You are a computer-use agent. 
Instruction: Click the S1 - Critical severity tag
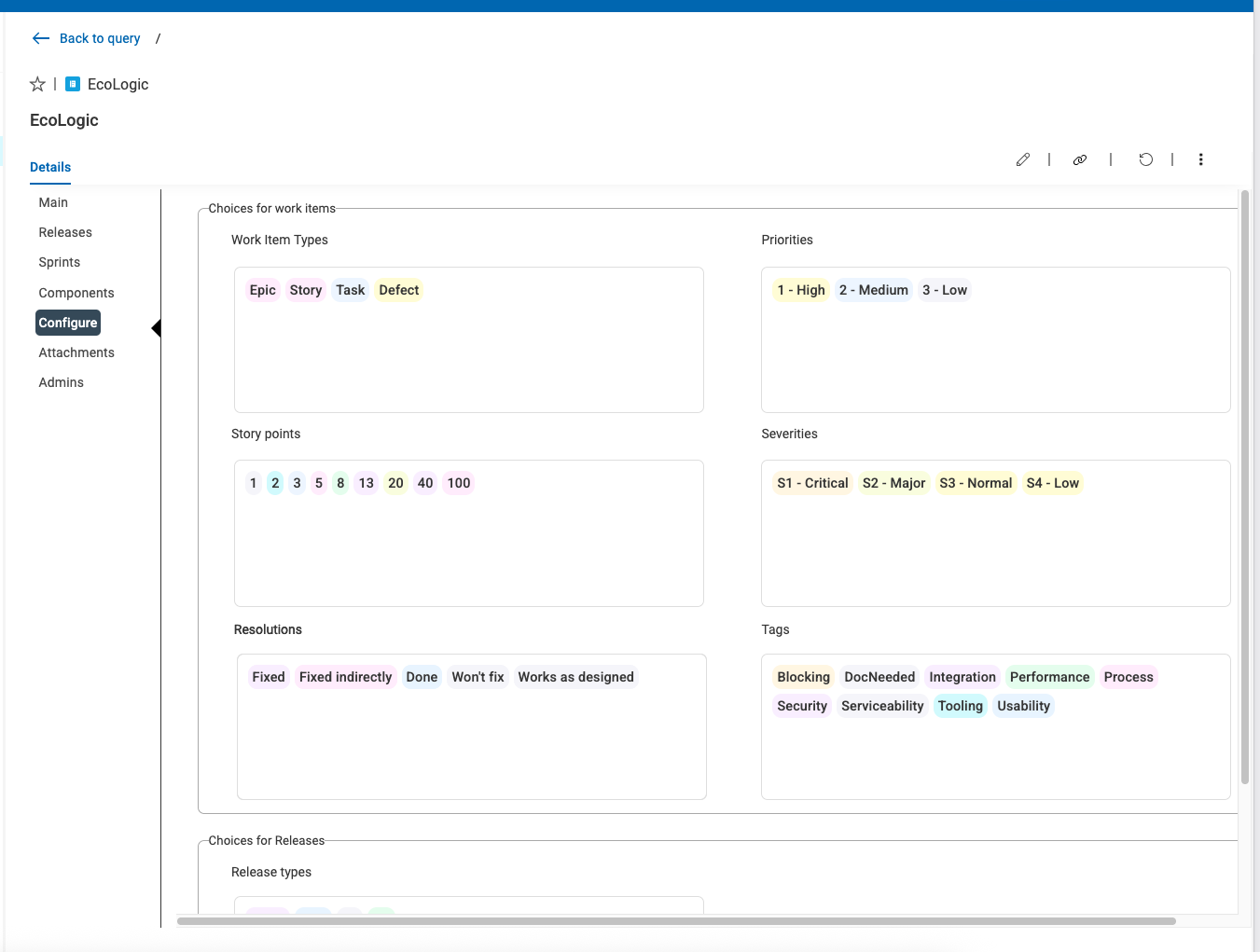[x=812, y=483]
